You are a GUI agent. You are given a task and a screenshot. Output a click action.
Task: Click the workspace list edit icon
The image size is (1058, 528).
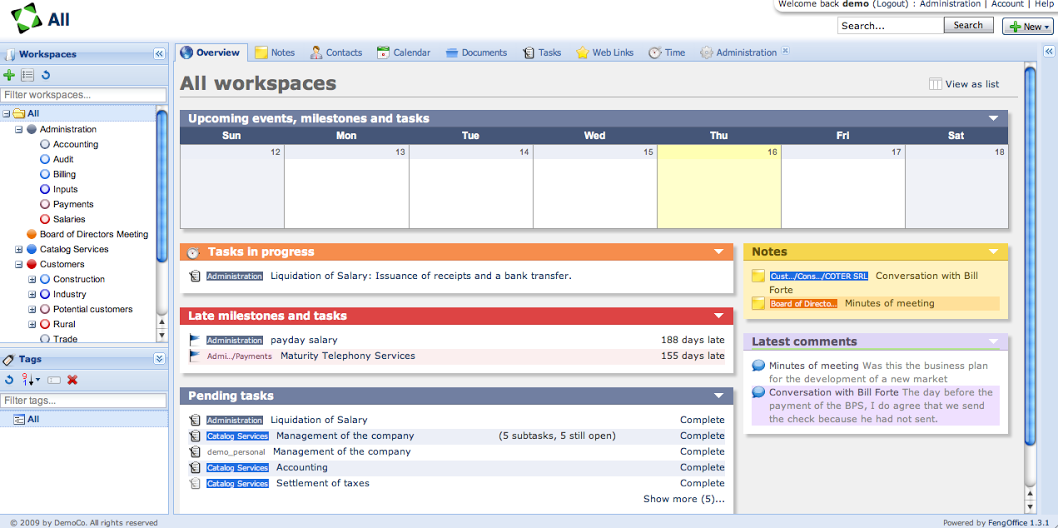pyautogui.click(x=28, y=76)
